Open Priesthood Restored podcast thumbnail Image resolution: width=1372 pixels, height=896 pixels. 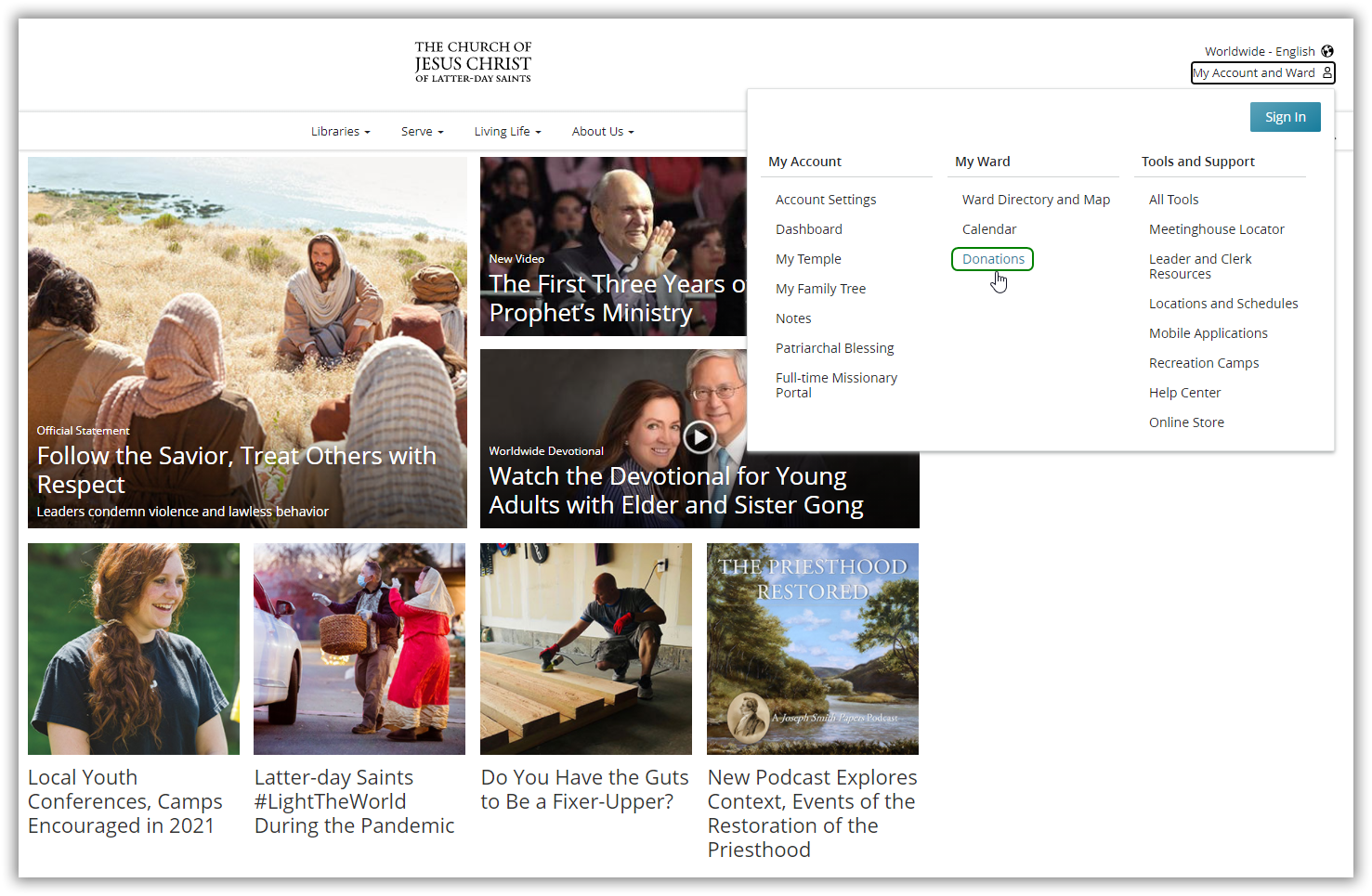point(813,649)
